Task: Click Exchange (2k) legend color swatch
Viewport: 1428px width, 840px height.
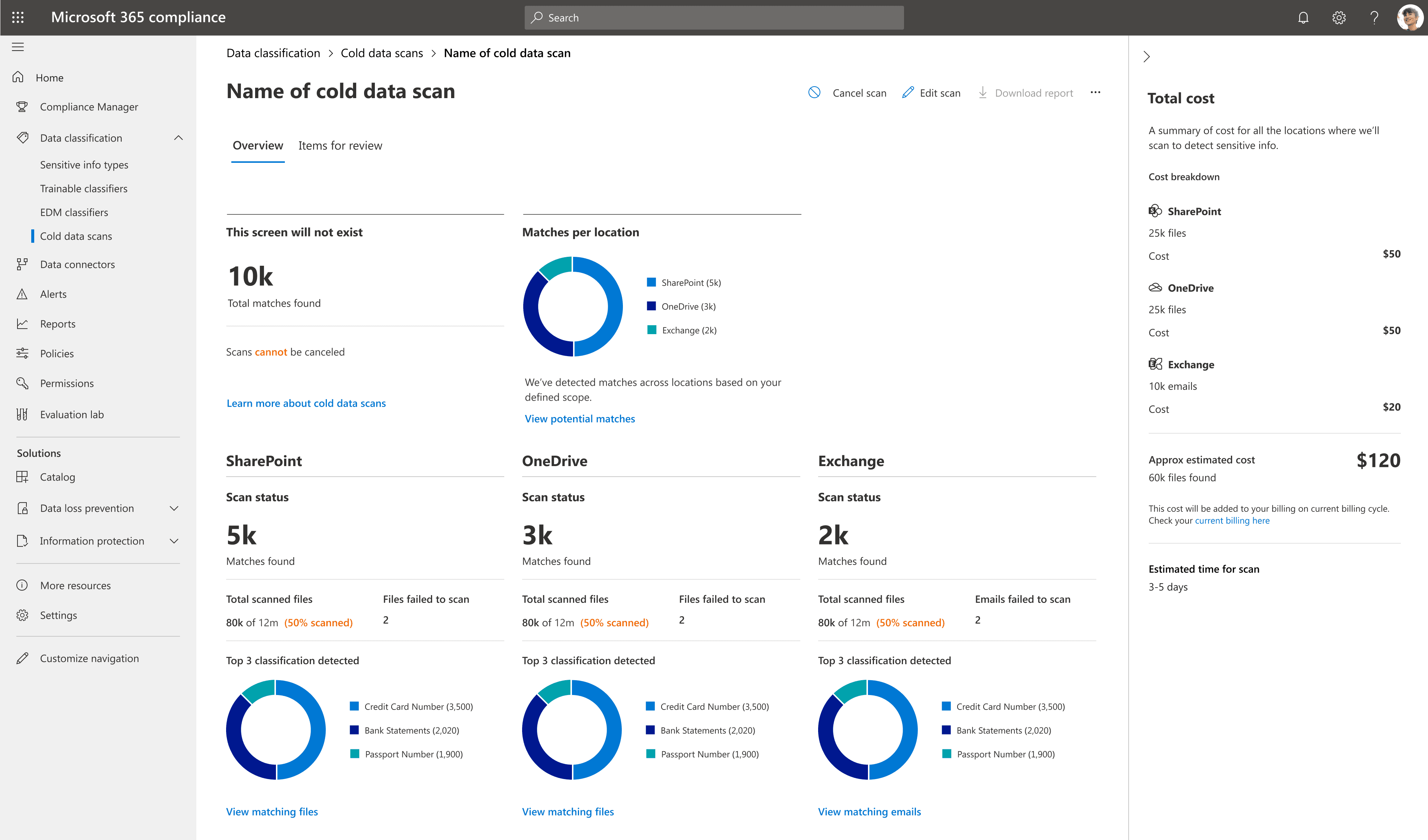Action: click(651, 330)
